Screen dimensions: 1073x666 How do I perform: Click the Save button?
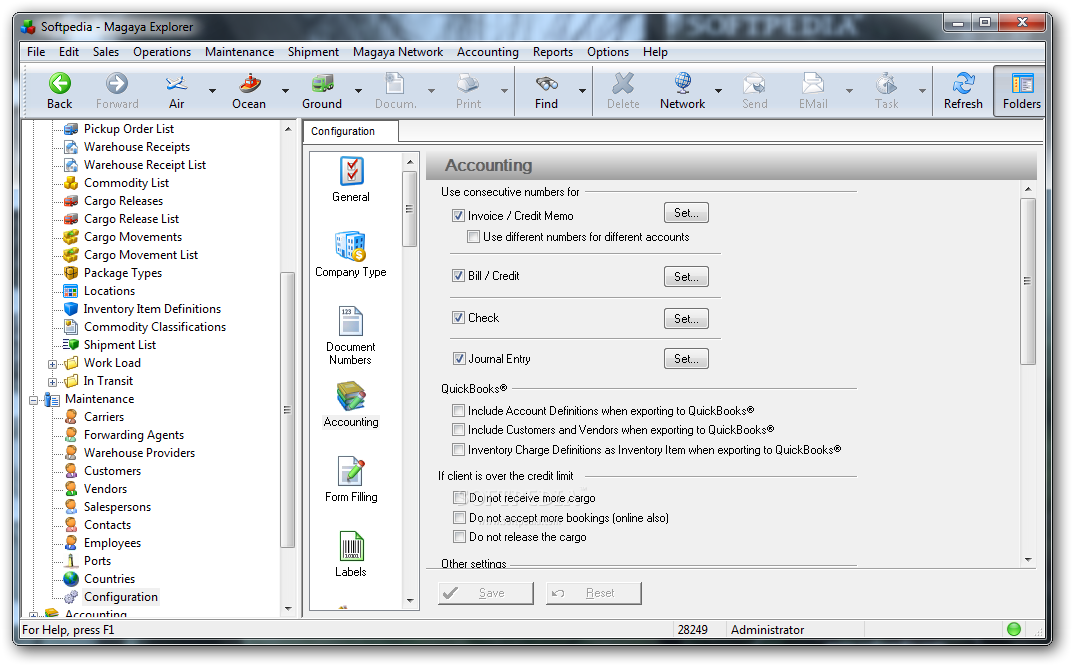pos(485,593)
